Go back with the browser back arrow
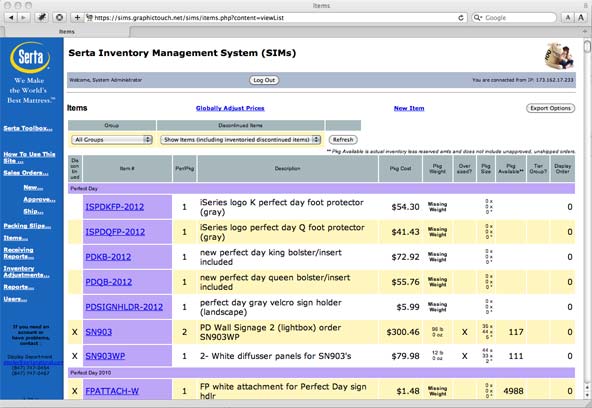Screen dimensions: 592x408 tap(11, 17)
